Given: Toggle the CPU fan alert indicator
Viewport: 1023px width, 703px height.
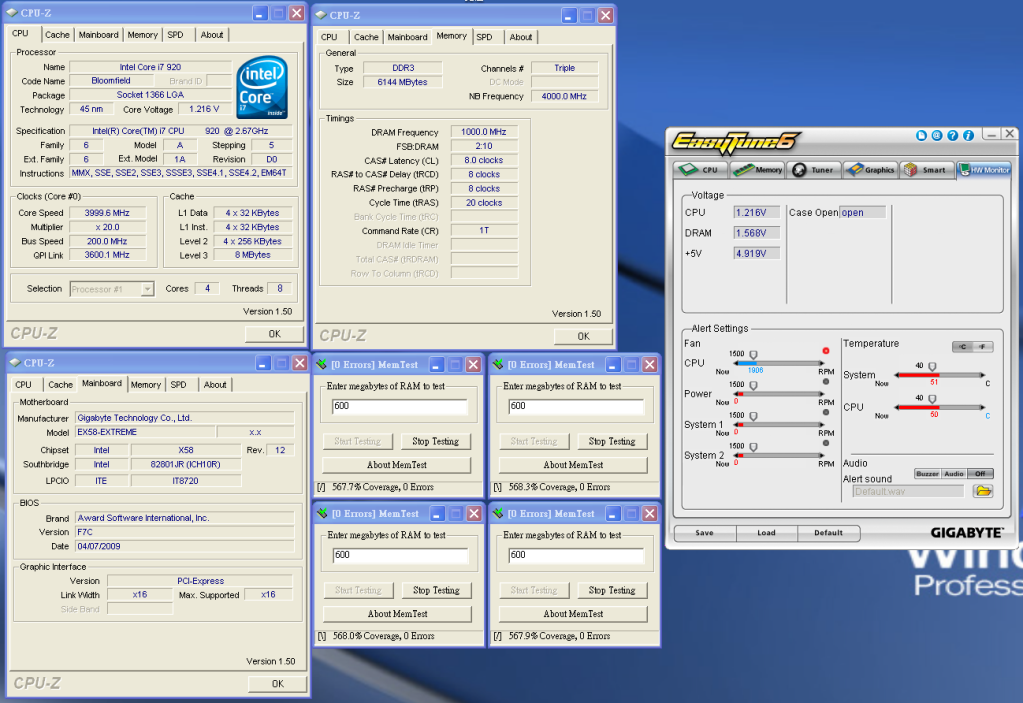Looking at the screenshot, I should 825,351.
